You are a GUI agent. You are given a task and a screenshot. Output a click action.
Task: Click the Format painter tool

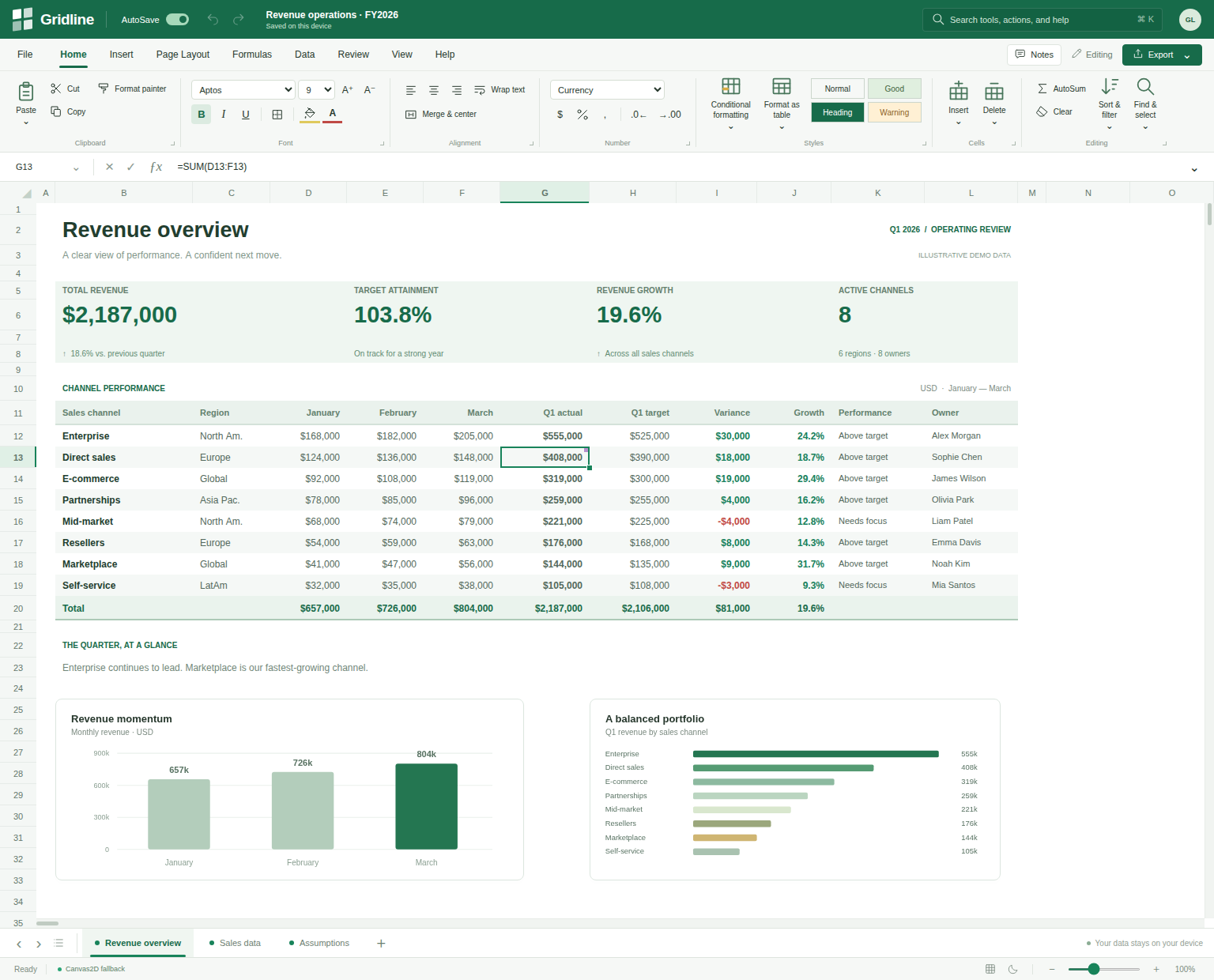tap(132, 89)
